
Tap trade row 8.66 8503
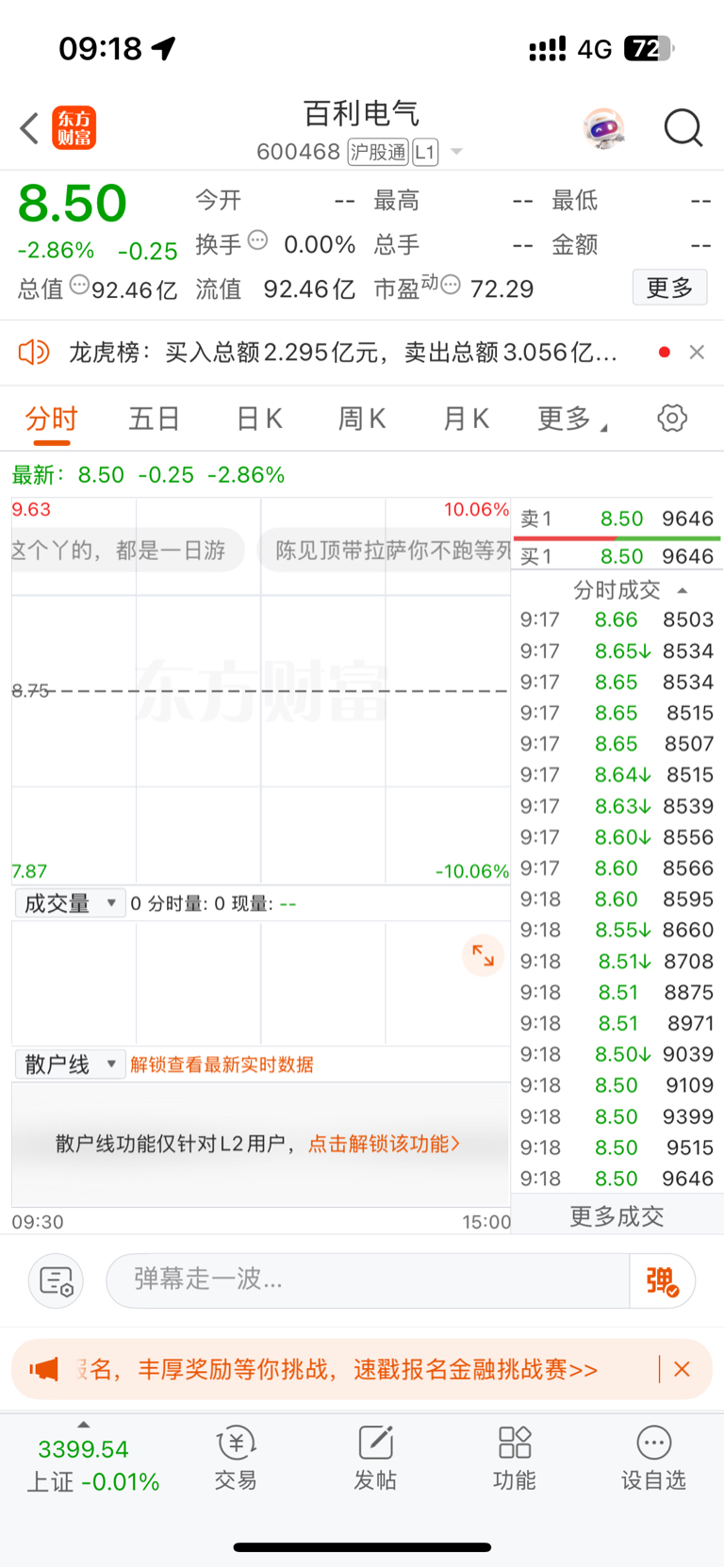pos(617,619)
